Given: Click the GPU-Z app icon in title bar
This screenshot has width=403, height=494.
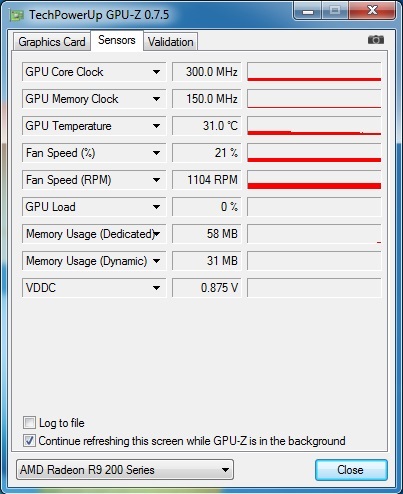Looking at the screenshot, I should [17, 15].
